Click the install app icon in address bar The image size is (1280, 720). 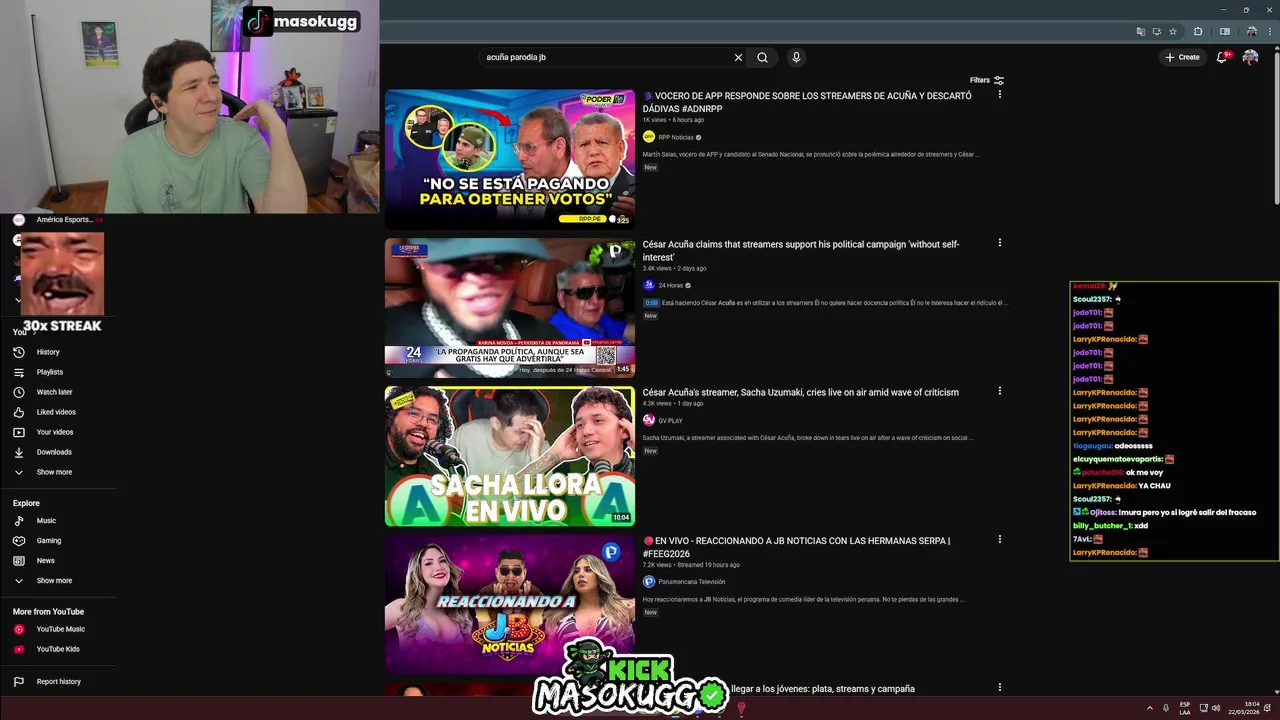(1157, 31)
